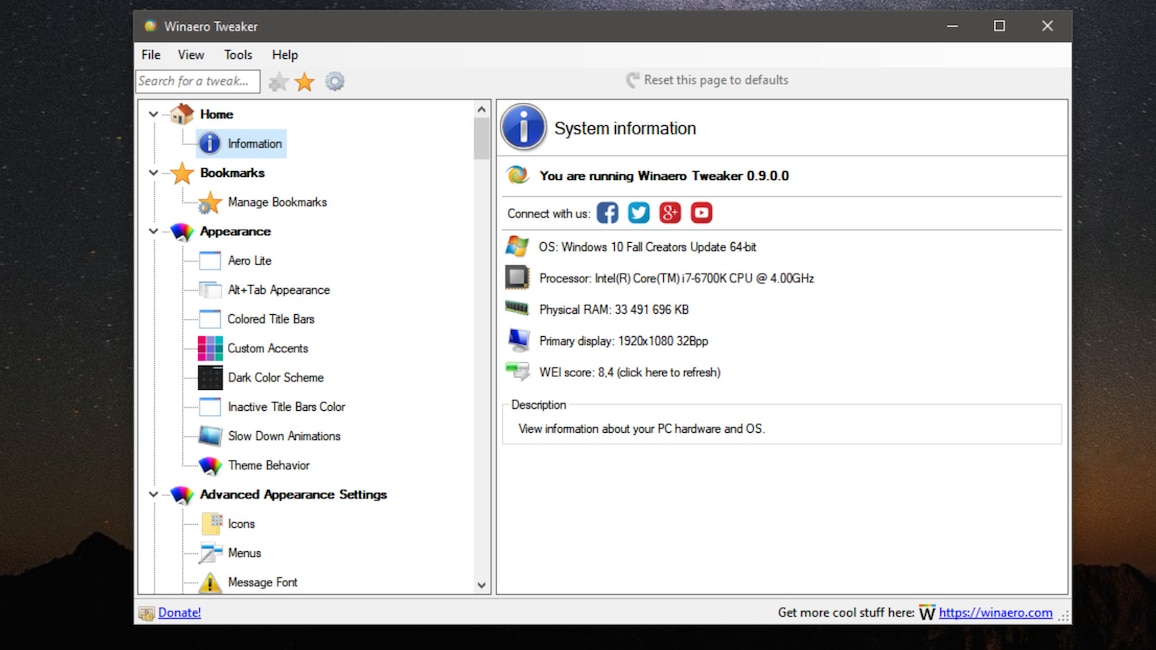Select the Custom Accents tree item
The height and width of the screenshot is (650, 1156).
[267, 348]
